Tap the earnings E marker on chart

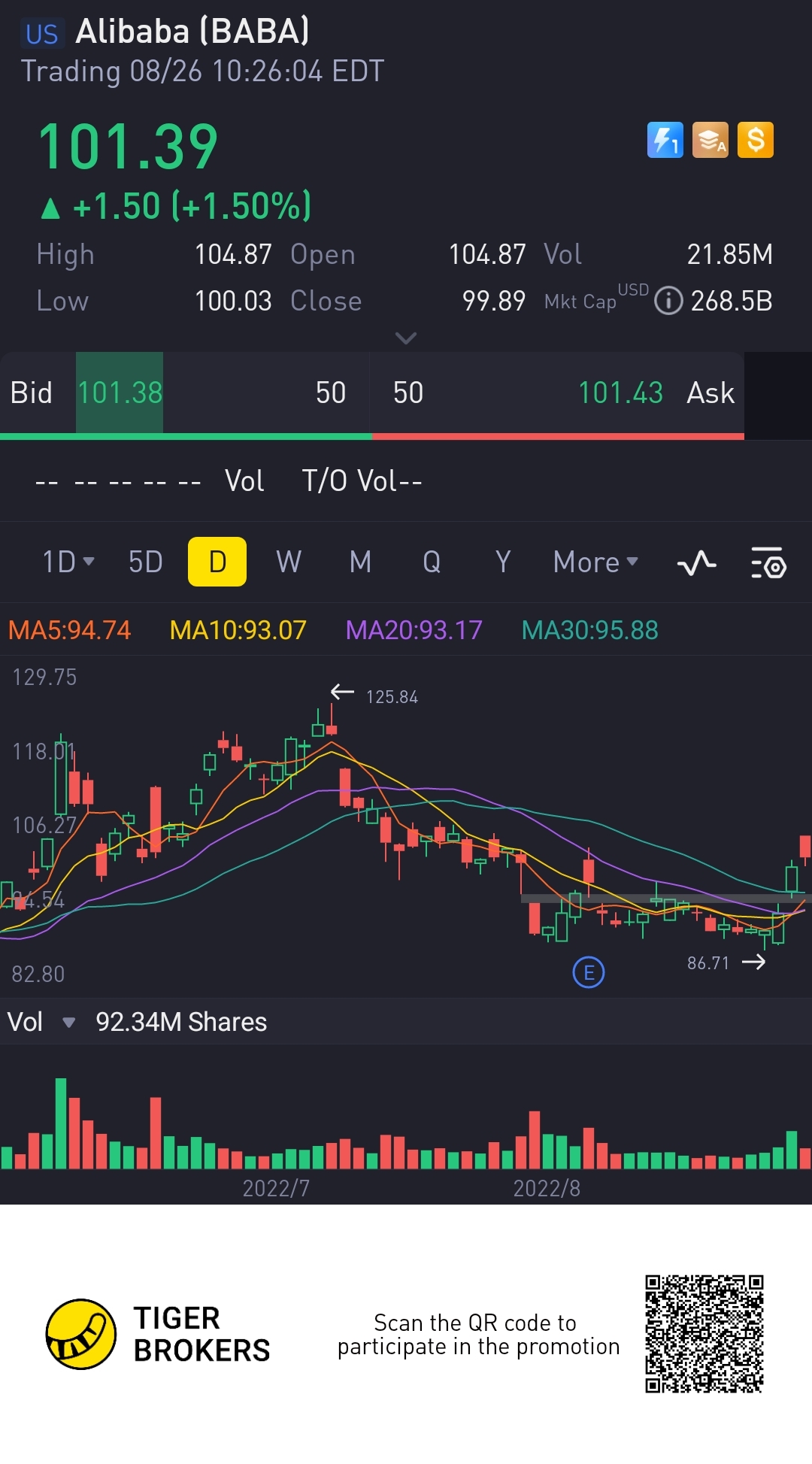[588, 973]
